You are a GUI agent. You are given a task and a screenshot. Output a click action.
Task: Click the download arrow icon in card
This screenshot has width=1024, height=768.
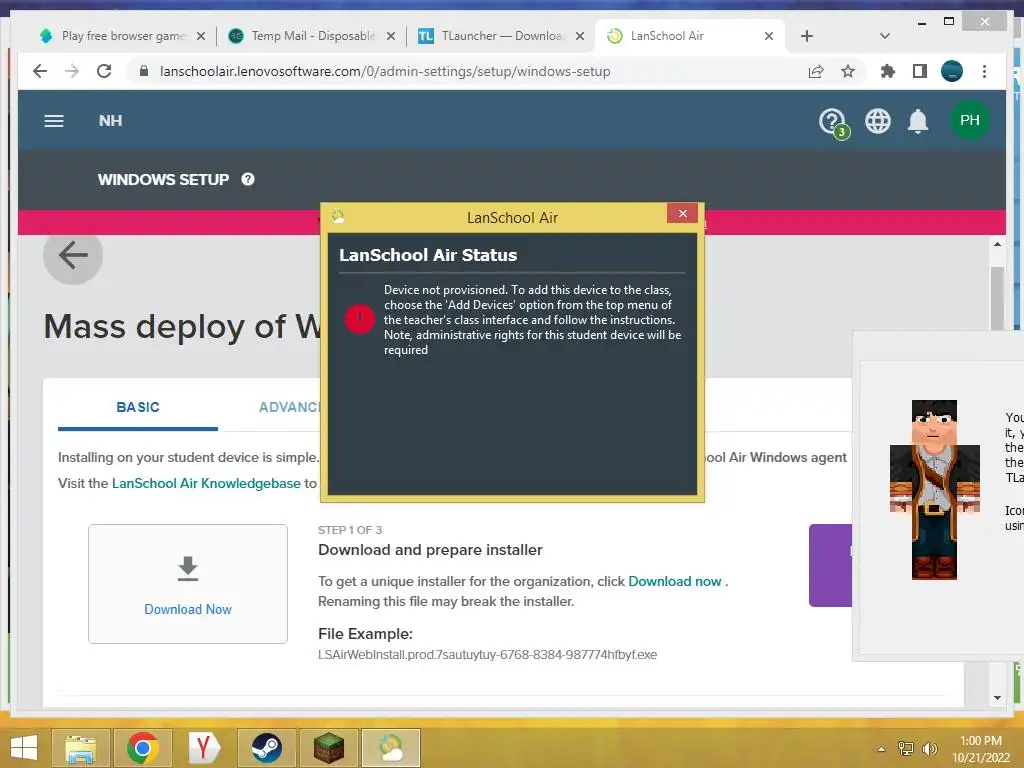(188, 568)
